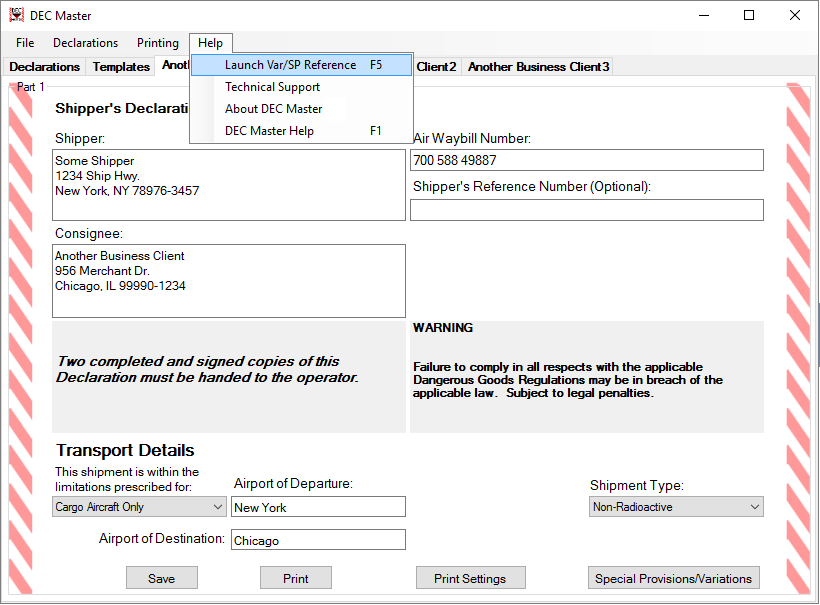Edit the Airport of Departure field
This screenshot has width=820, height=605.
[x=318, y=507]
